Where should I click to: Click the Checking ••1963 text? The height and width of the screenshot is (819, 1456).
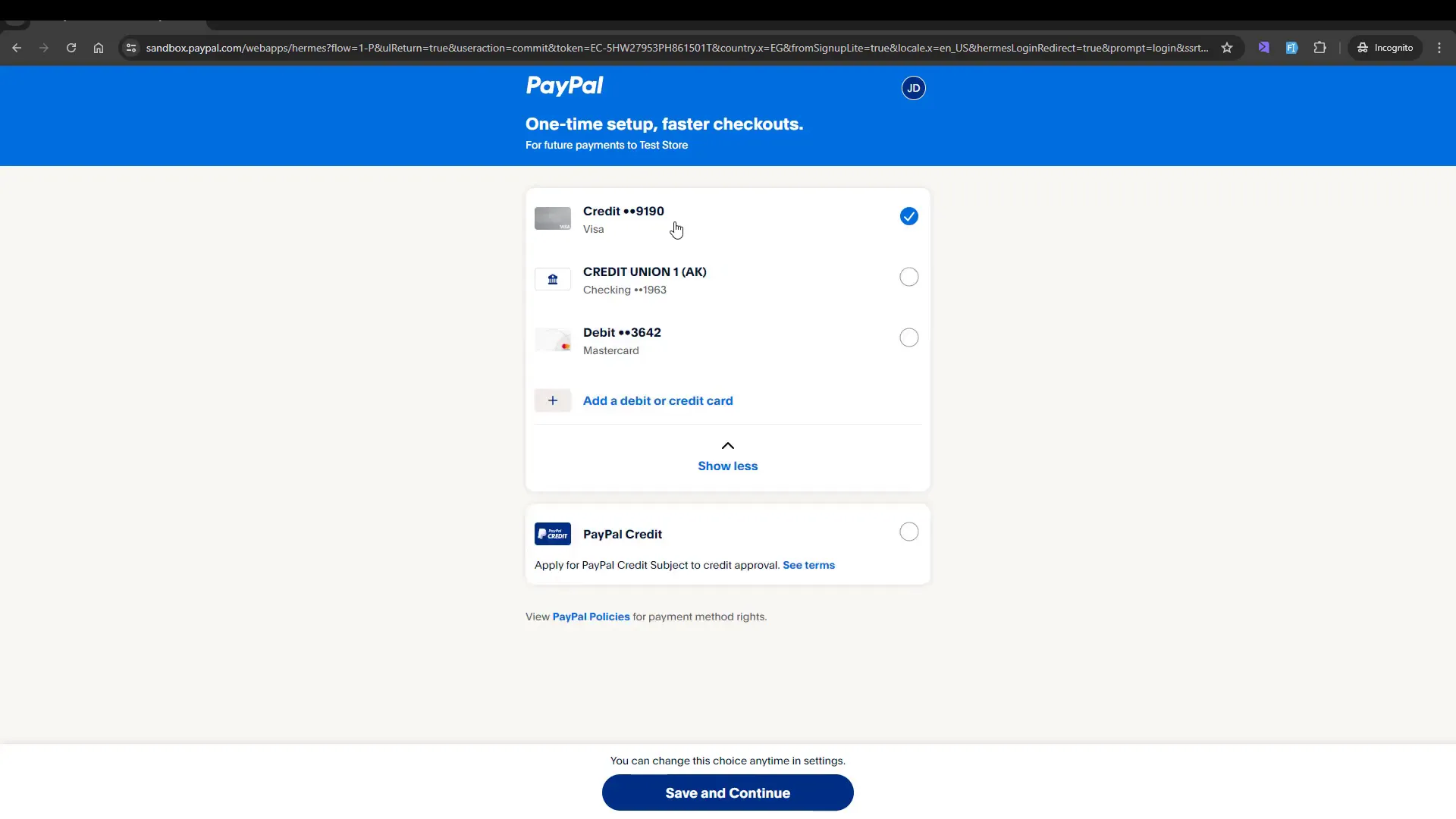pyautogui.click(x=625, y=290)
